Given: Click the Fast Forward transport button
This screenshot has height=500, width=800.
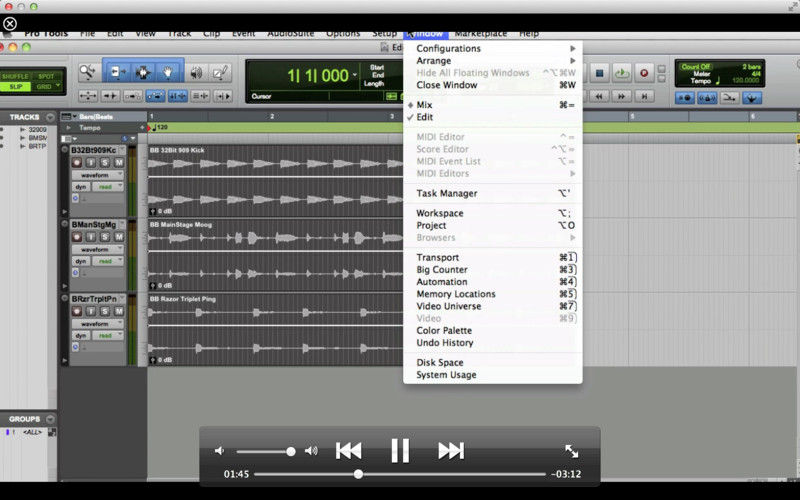Looking at the screenshot, I should point(621,96).
